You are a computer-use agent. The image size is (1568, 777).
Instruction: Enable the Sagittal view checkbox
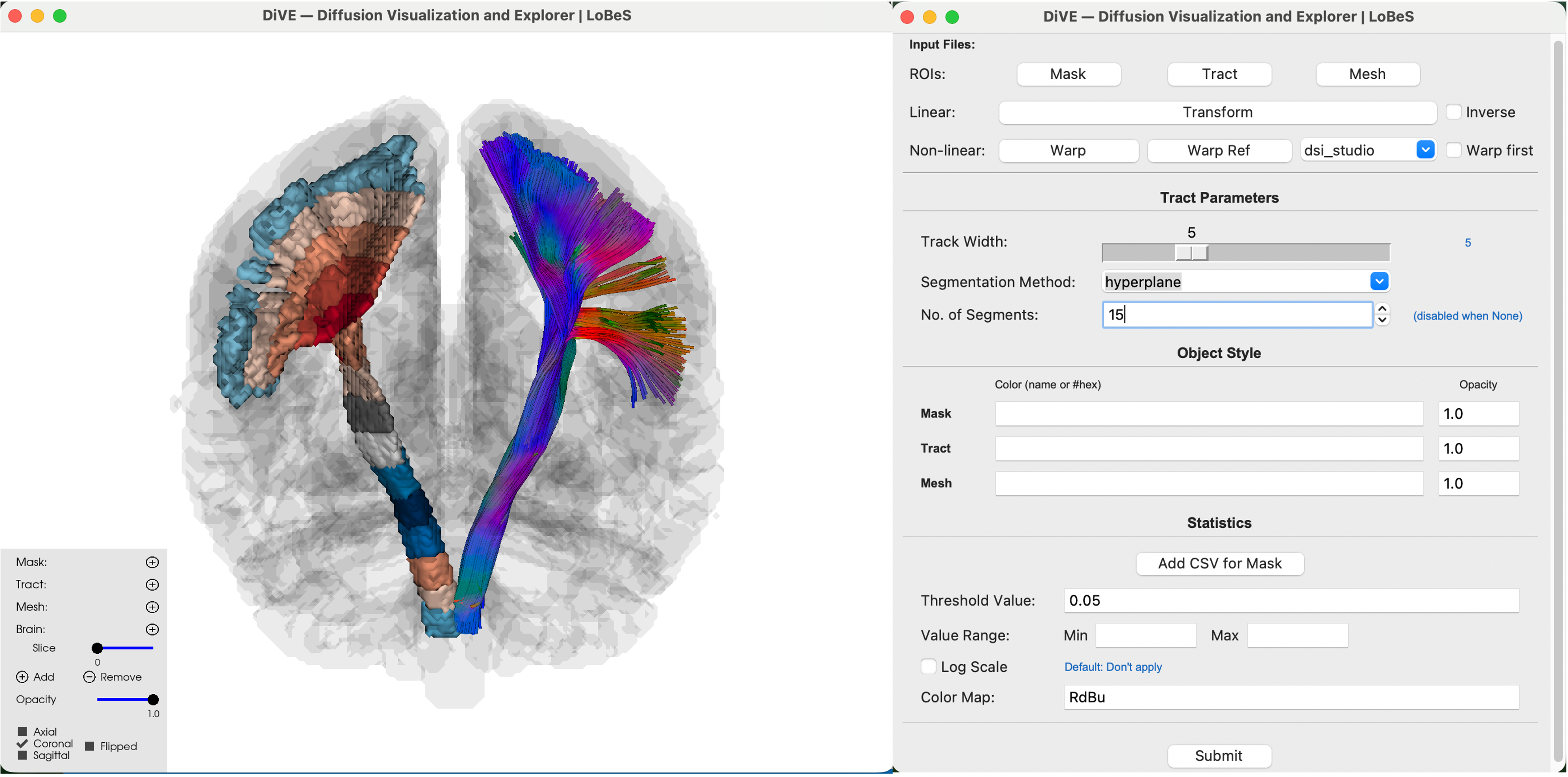(x=23, y=756)
